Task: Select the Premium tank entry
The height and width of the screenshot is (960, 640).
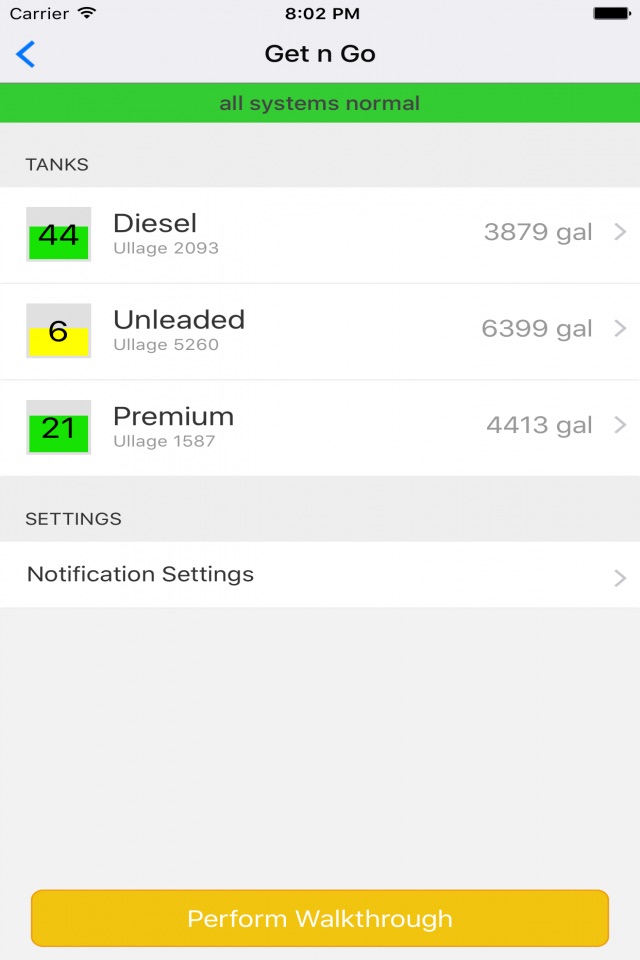Action: click(x=173, y=416)
